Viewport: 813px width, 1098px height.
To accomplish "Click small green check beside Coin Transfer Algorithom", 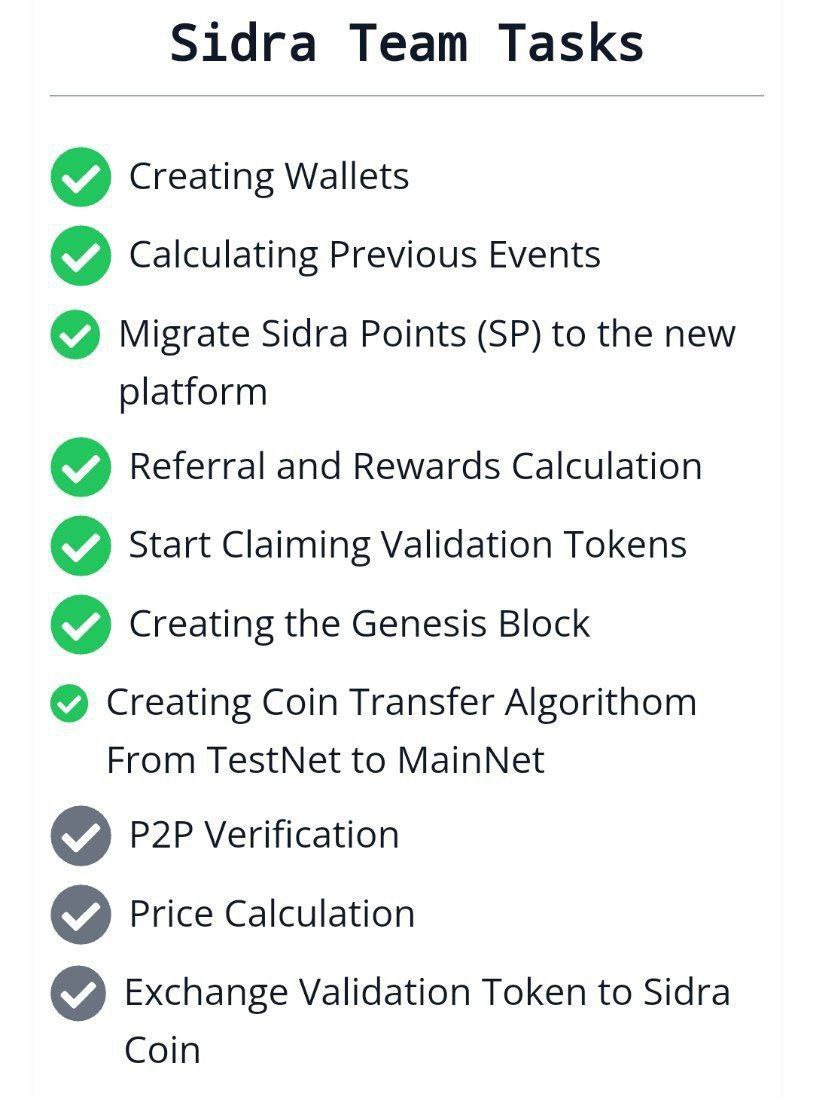I will [69, 703].
